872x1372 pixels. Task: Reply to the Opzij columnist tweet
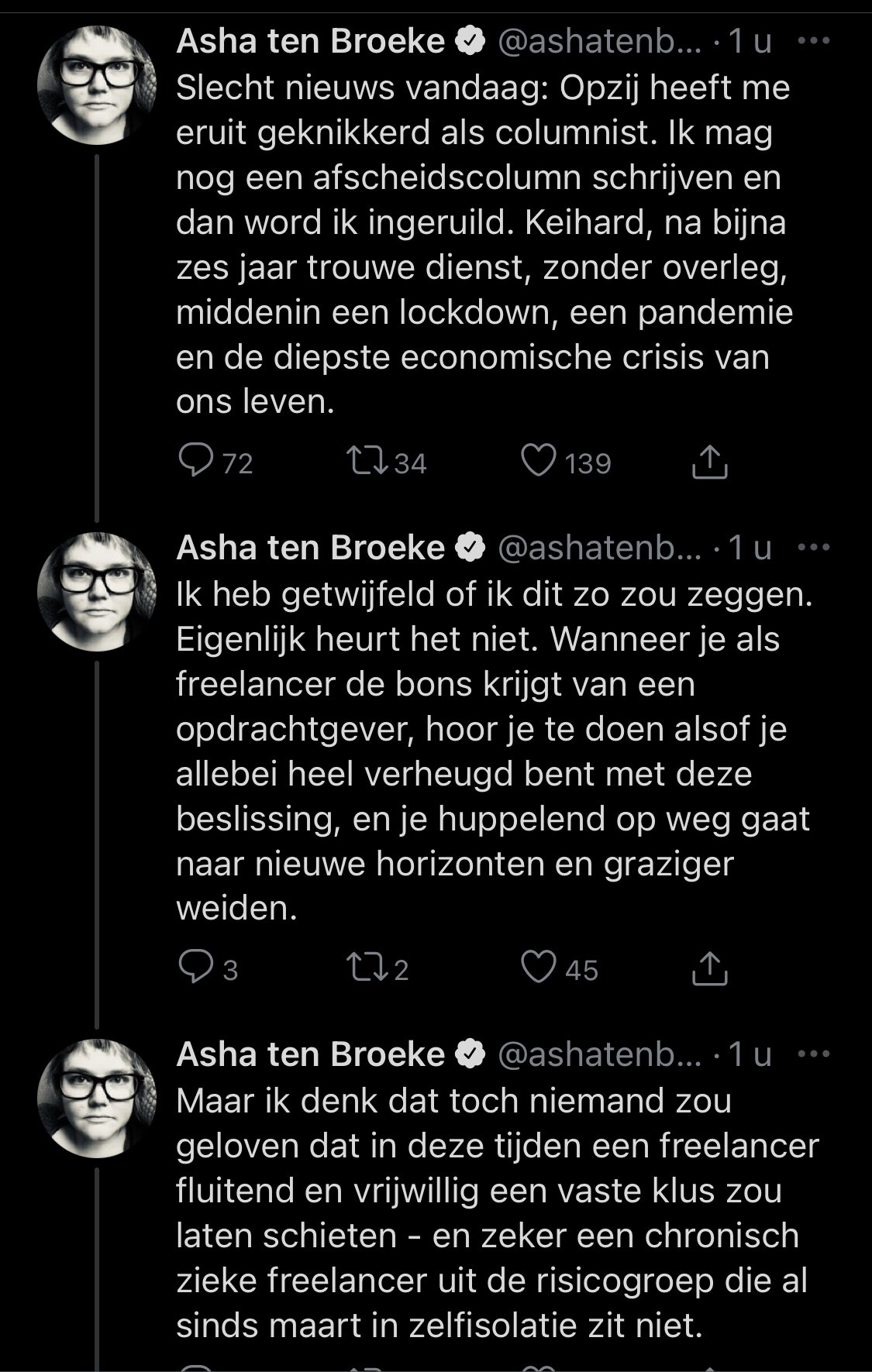(196, 462)
